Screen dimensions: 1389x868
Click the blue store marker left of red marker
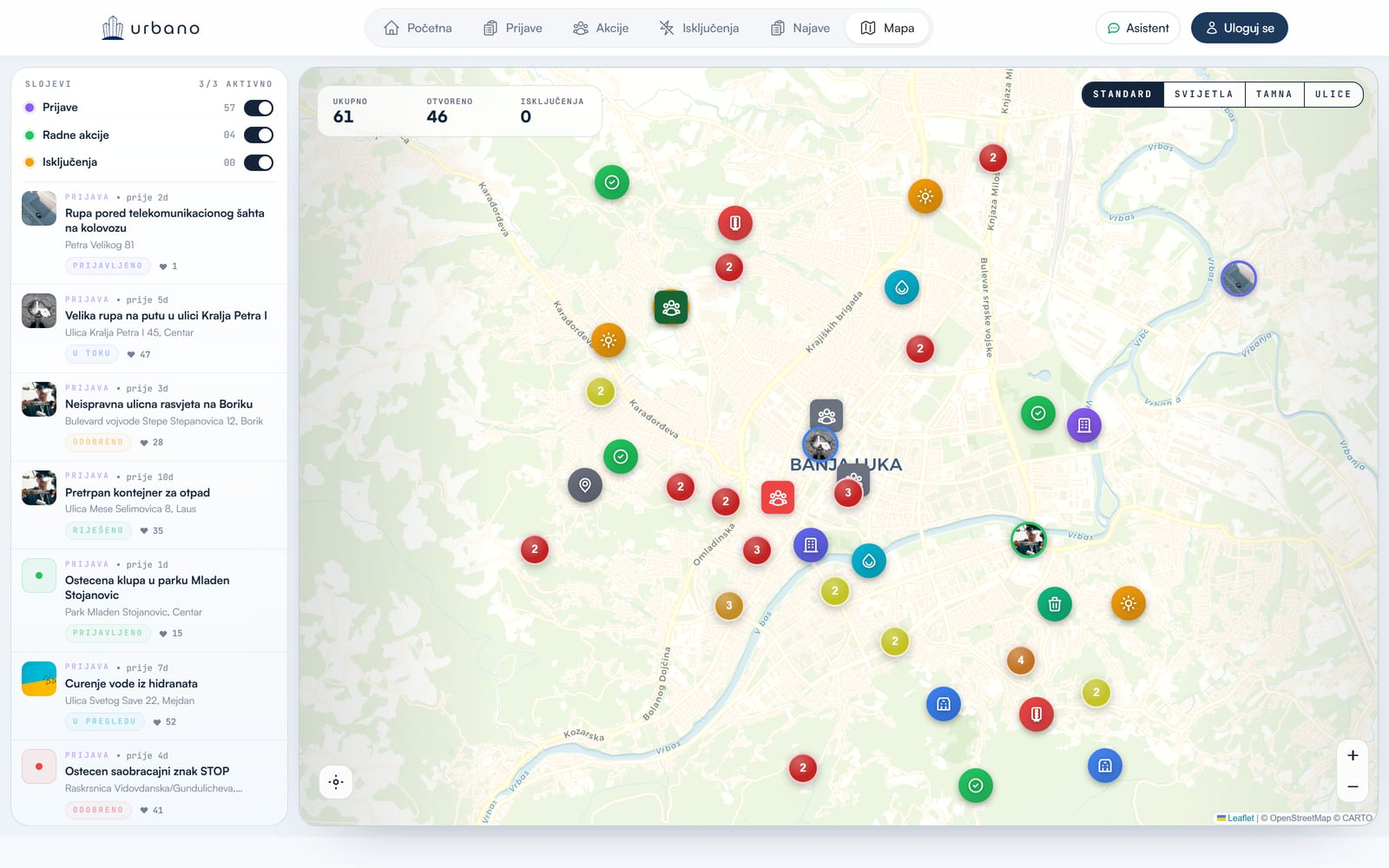[944, 704]
